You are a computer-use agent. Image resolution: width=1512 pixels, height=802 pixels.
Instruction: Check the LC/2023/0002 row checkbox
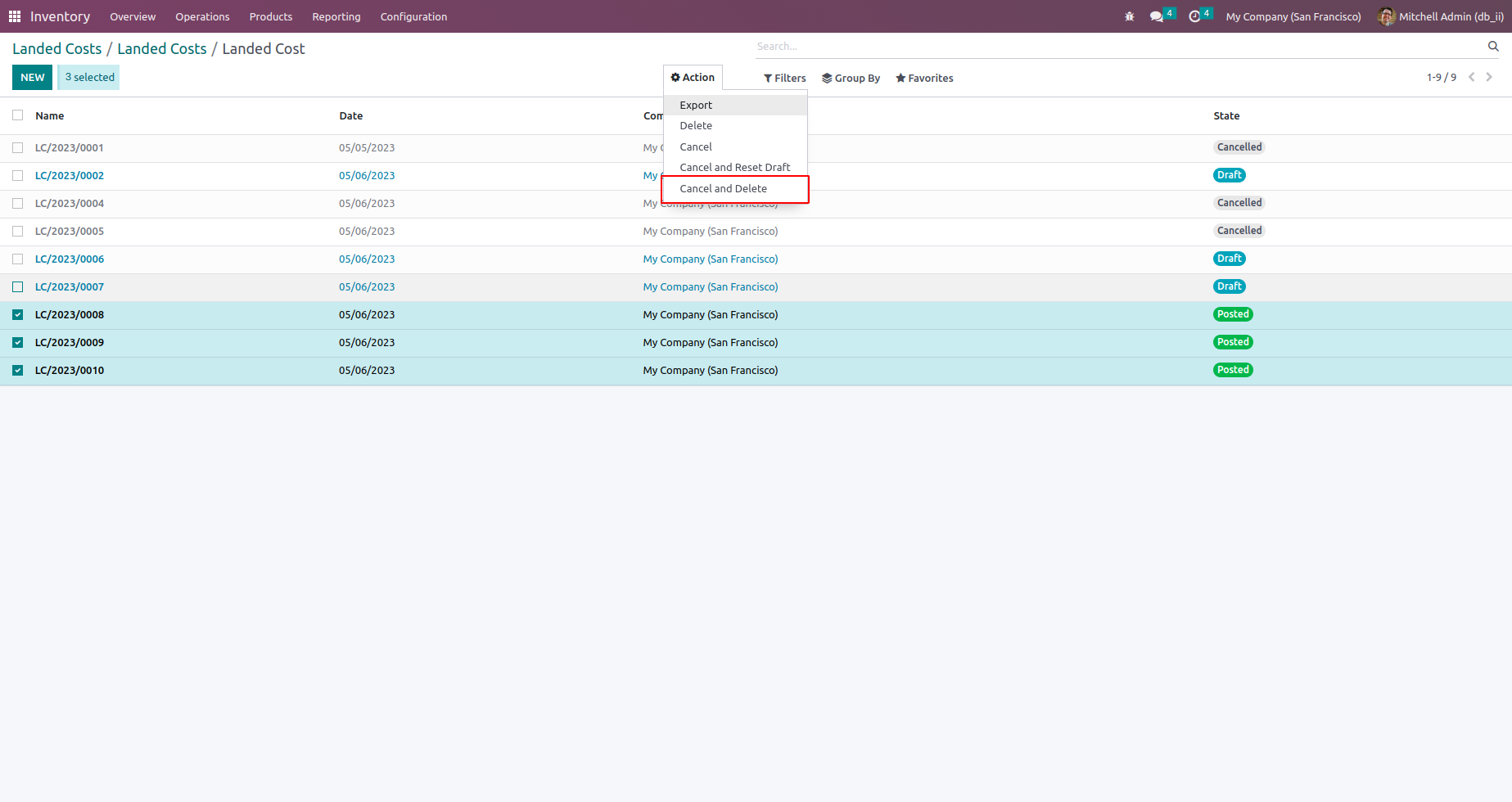pyautogui.click(x=18, y=176)
